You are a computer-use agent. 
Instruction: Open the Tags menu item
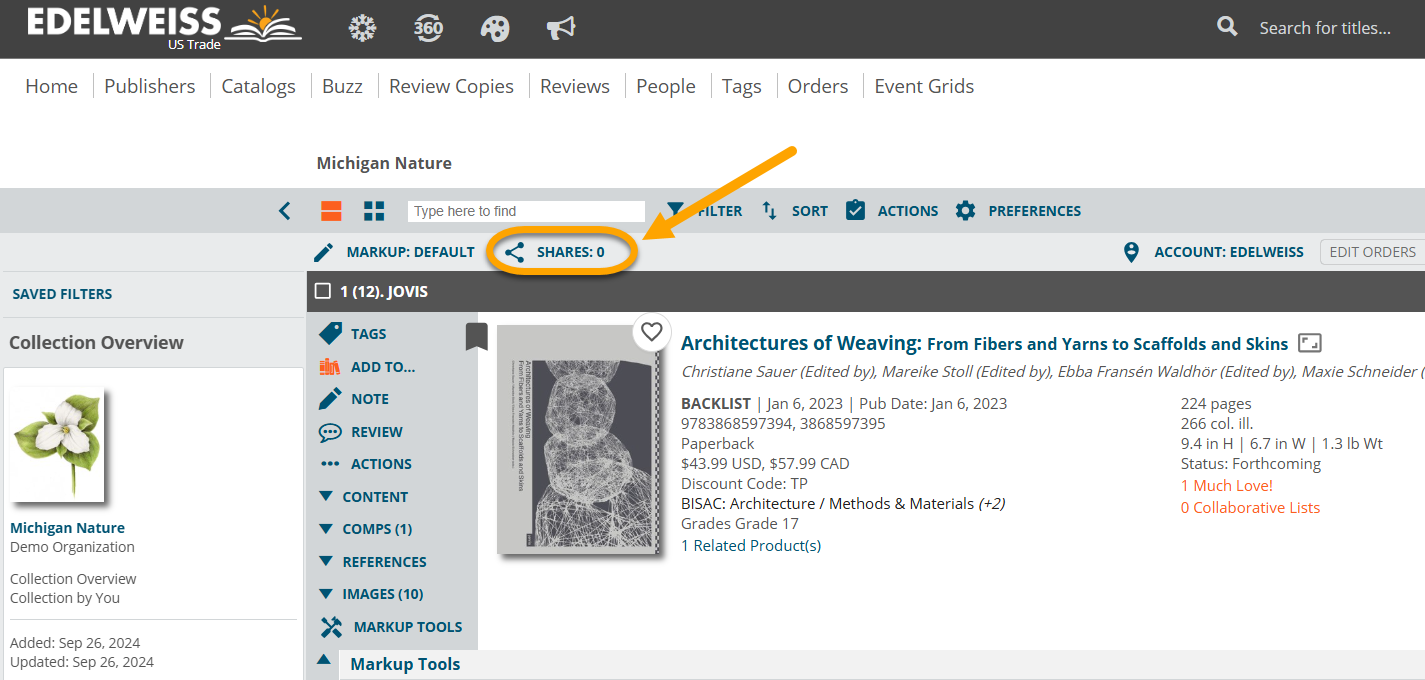tap(742, 86)
